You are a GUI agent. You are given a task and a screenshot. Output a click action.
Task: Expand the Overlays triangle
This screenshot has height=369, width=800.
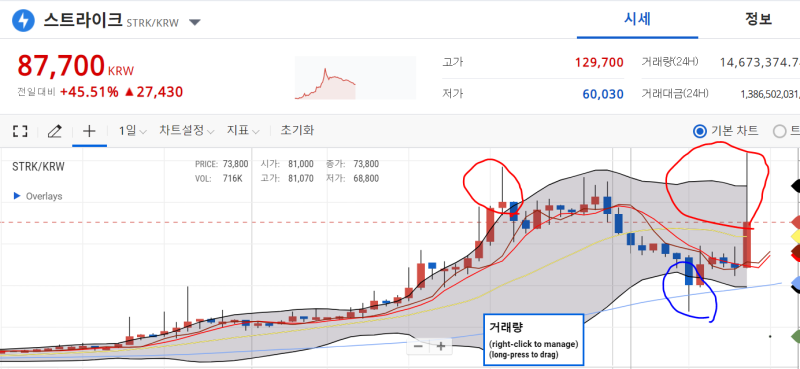point(16,196)
